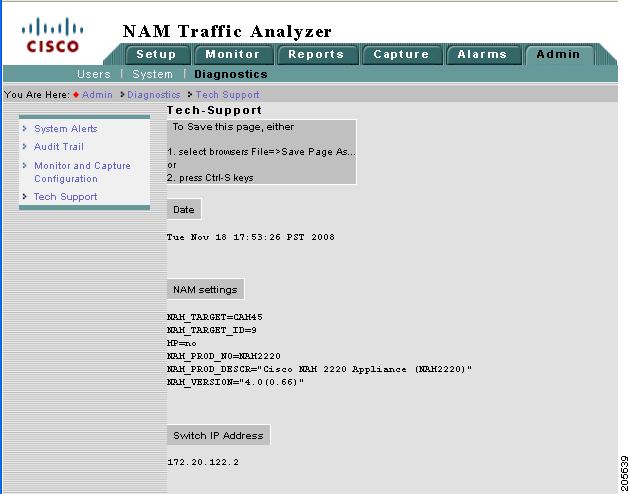The image size is (630, 494).
Task: Click the Save Page As instruction line
Action: (261, 152)
